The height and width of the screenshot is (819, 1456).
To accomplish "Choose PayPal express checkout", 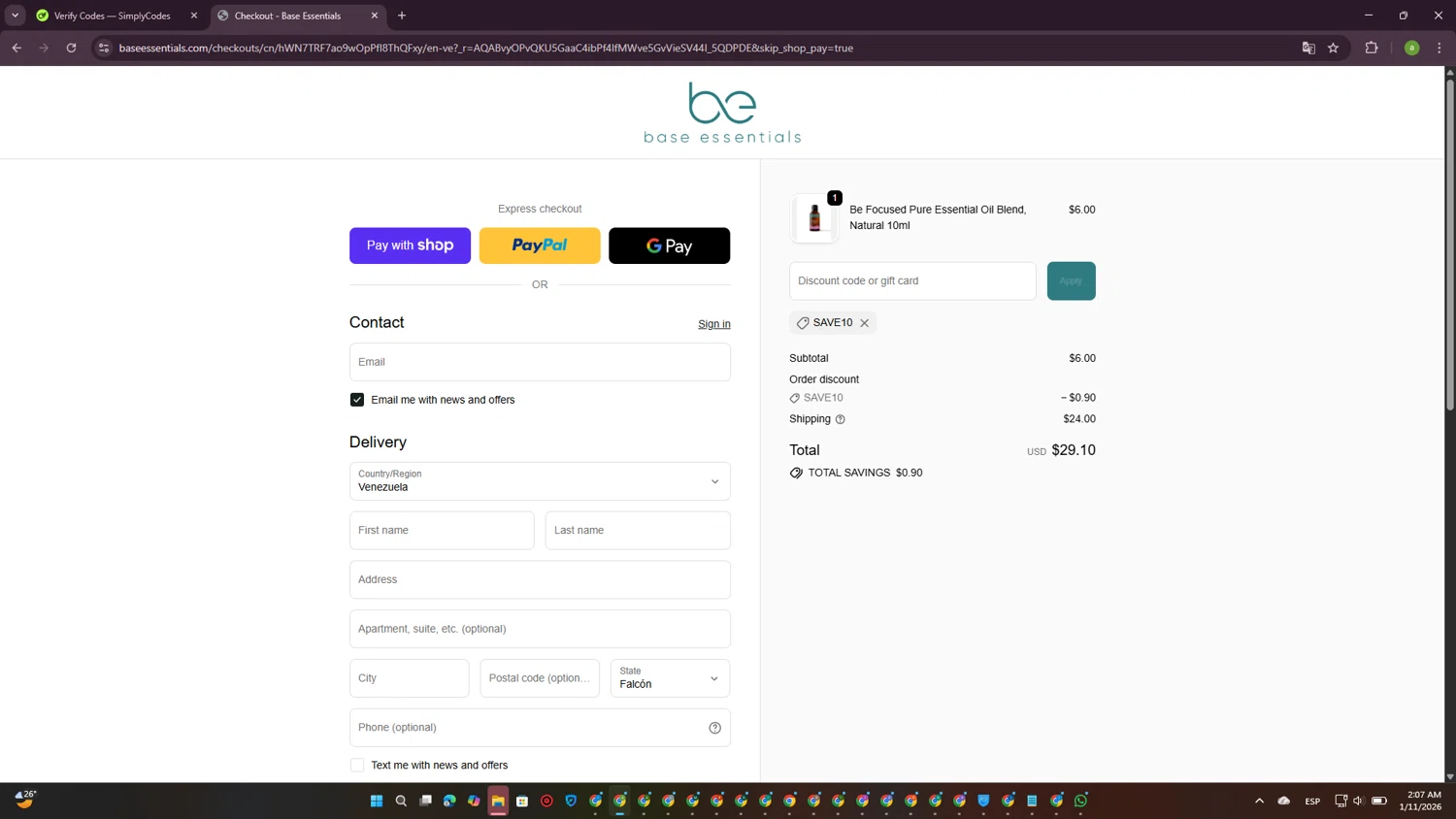I will (540, 246).
